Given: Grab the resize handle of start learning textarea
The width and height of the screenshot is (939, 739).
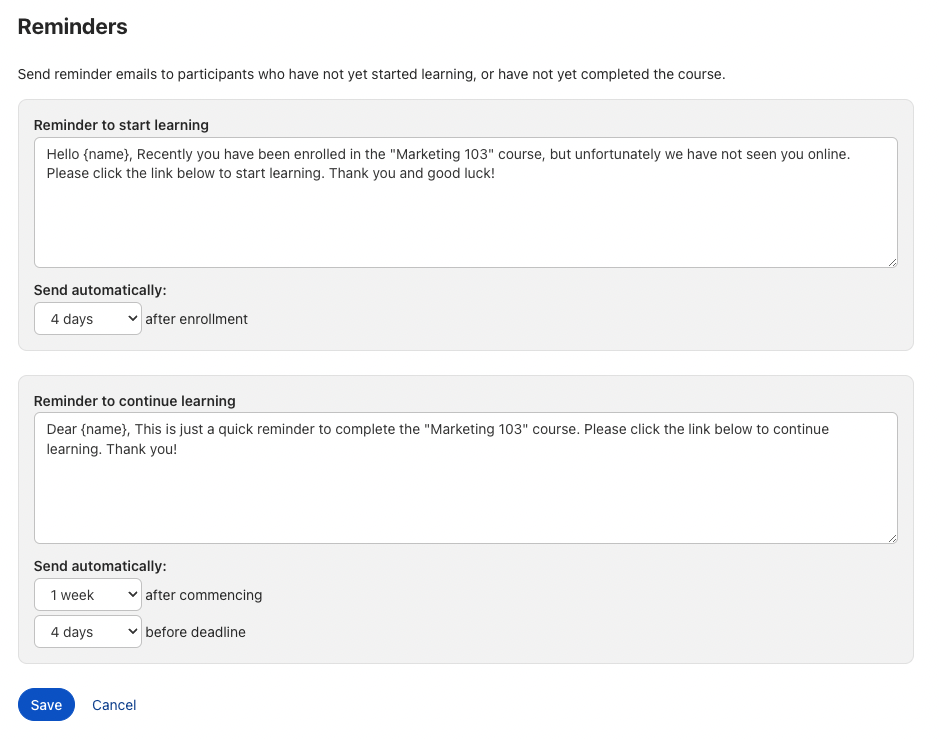Looking at the screenshot, I should tap(891, 261).
